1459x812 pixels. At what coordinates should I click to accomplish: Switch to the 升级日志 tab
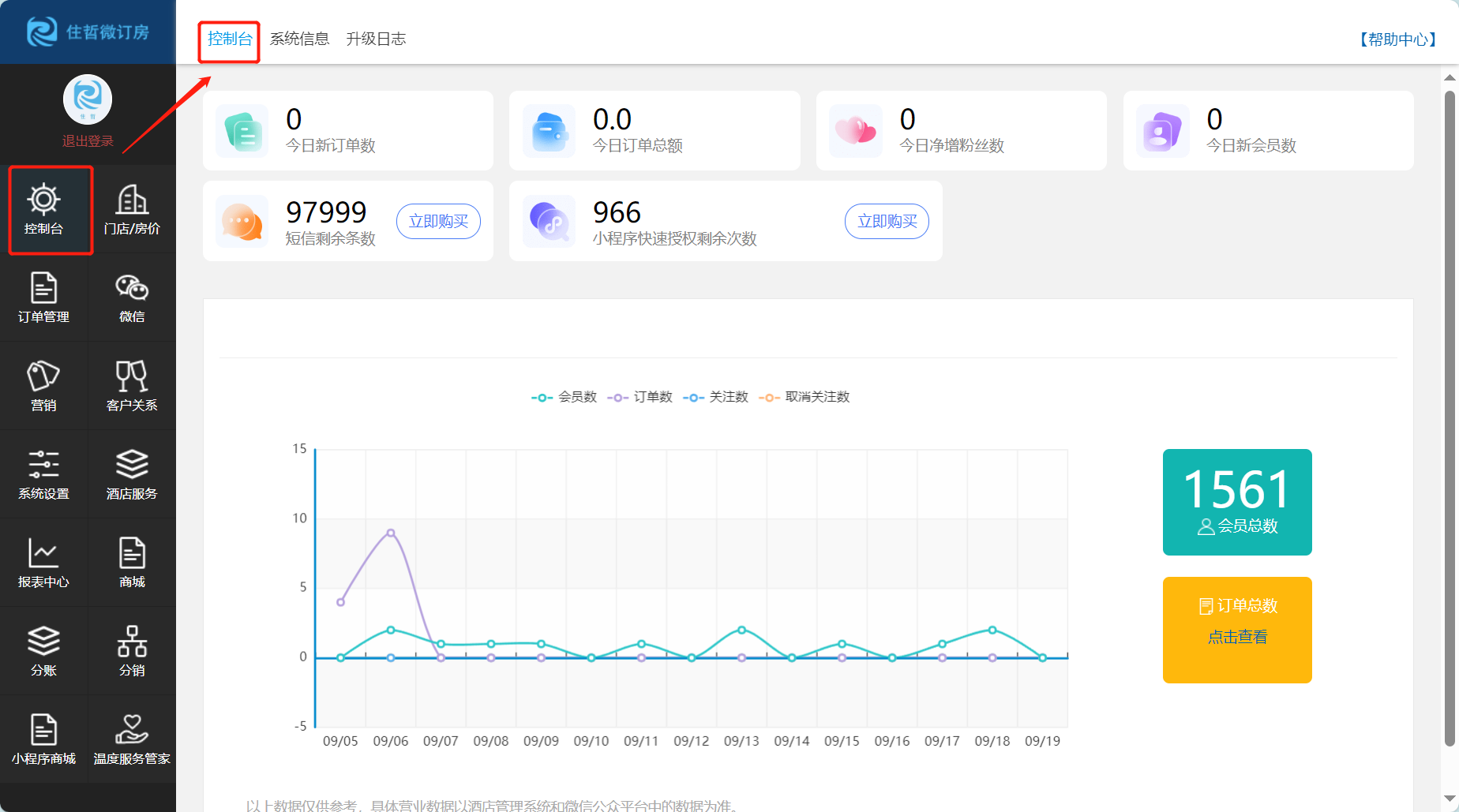coord(376,39)
